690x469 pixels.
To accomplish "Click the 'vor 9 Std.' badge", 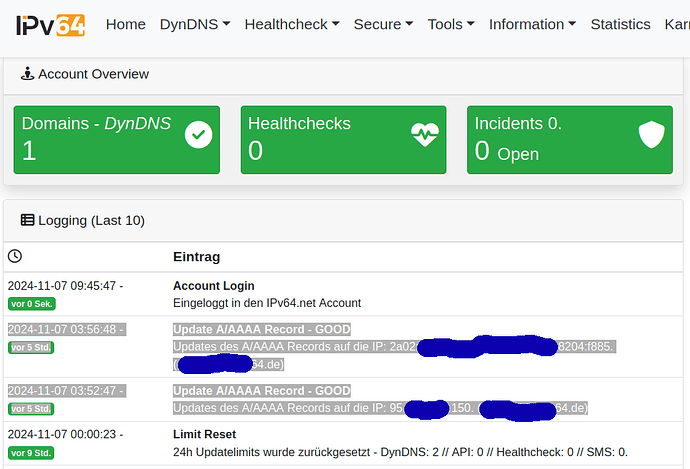I will [31, 453].
